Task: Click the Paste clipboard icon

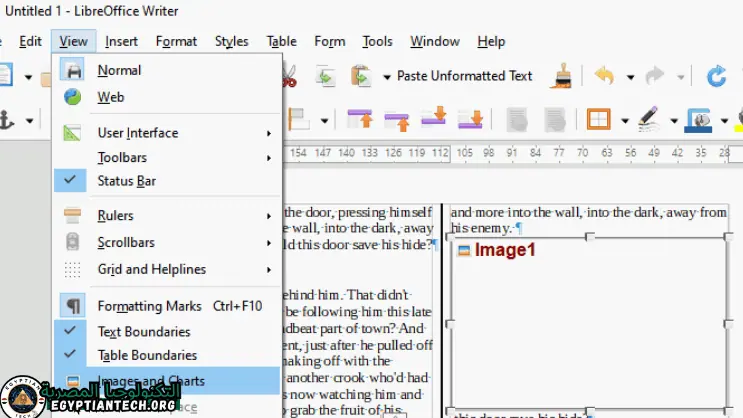Action: point(361,76)
